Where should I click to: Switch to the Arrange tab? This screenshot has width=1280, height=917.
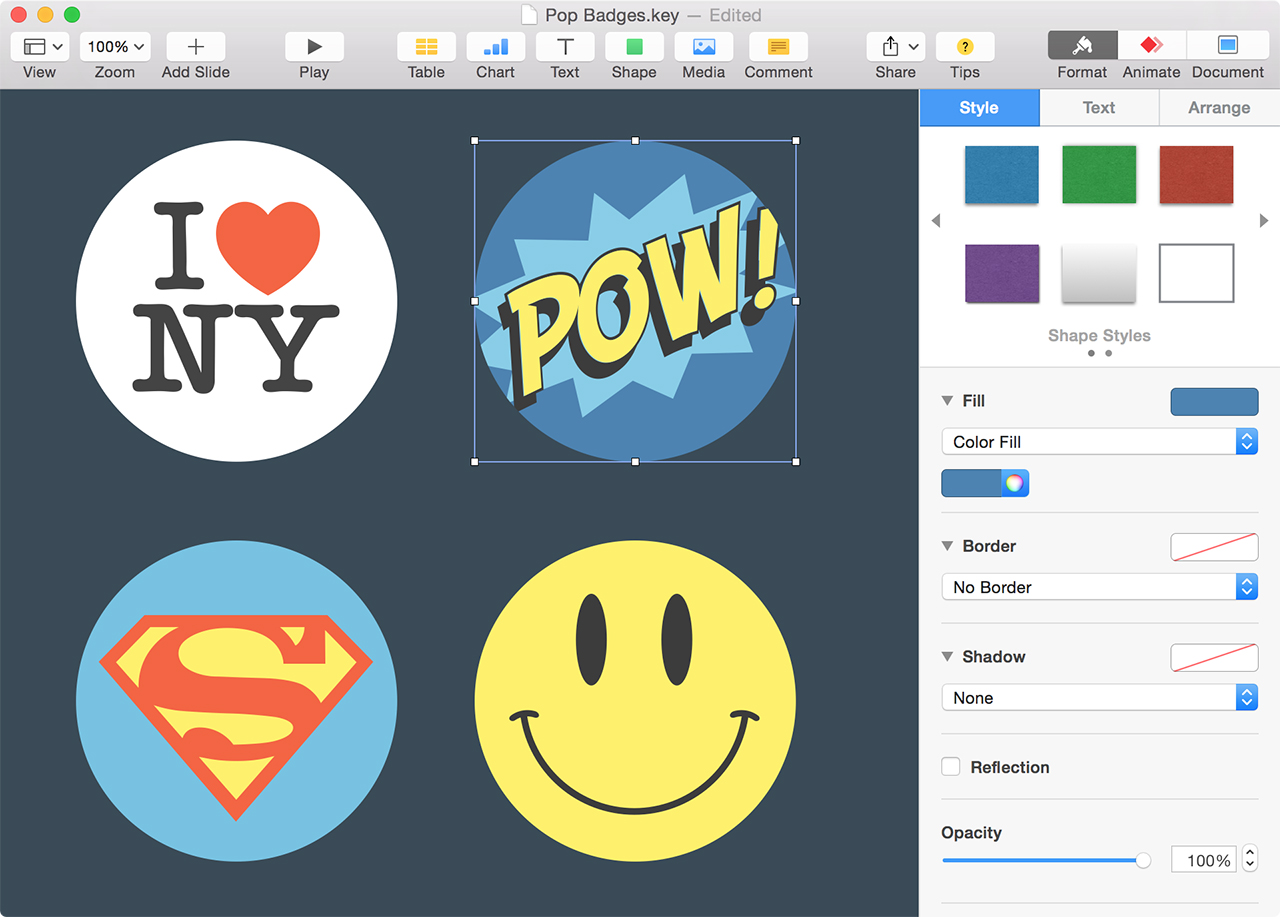coord(1219,108)
